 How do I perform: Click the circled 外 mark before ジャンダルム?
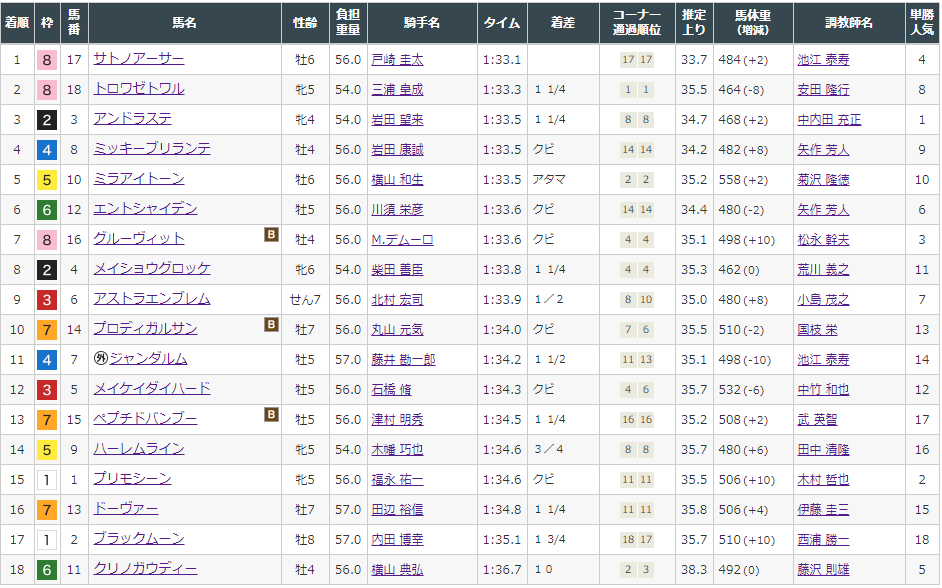click(101, 359)
